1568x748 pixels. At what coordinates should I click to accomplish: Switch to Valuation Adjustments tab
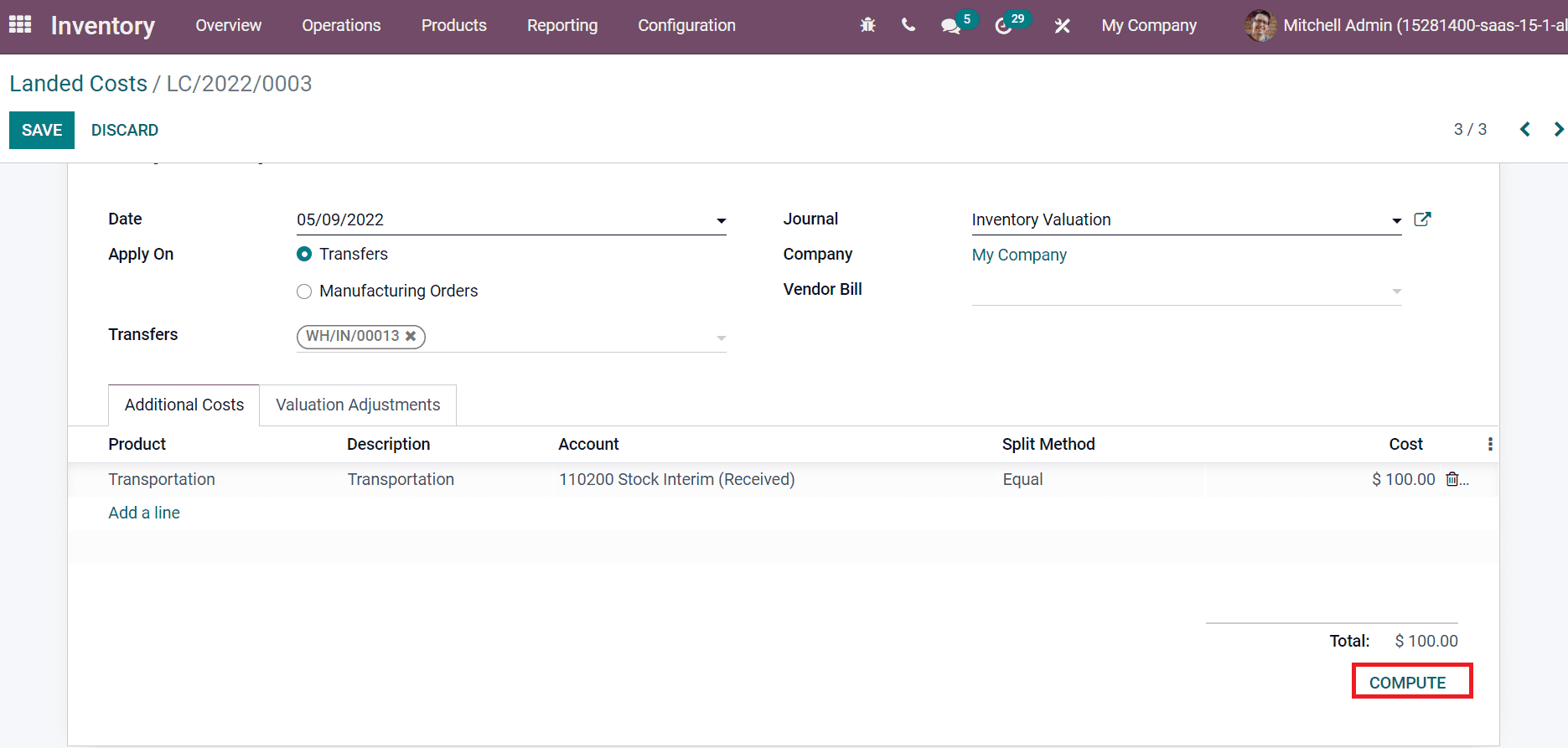[358, 405]
